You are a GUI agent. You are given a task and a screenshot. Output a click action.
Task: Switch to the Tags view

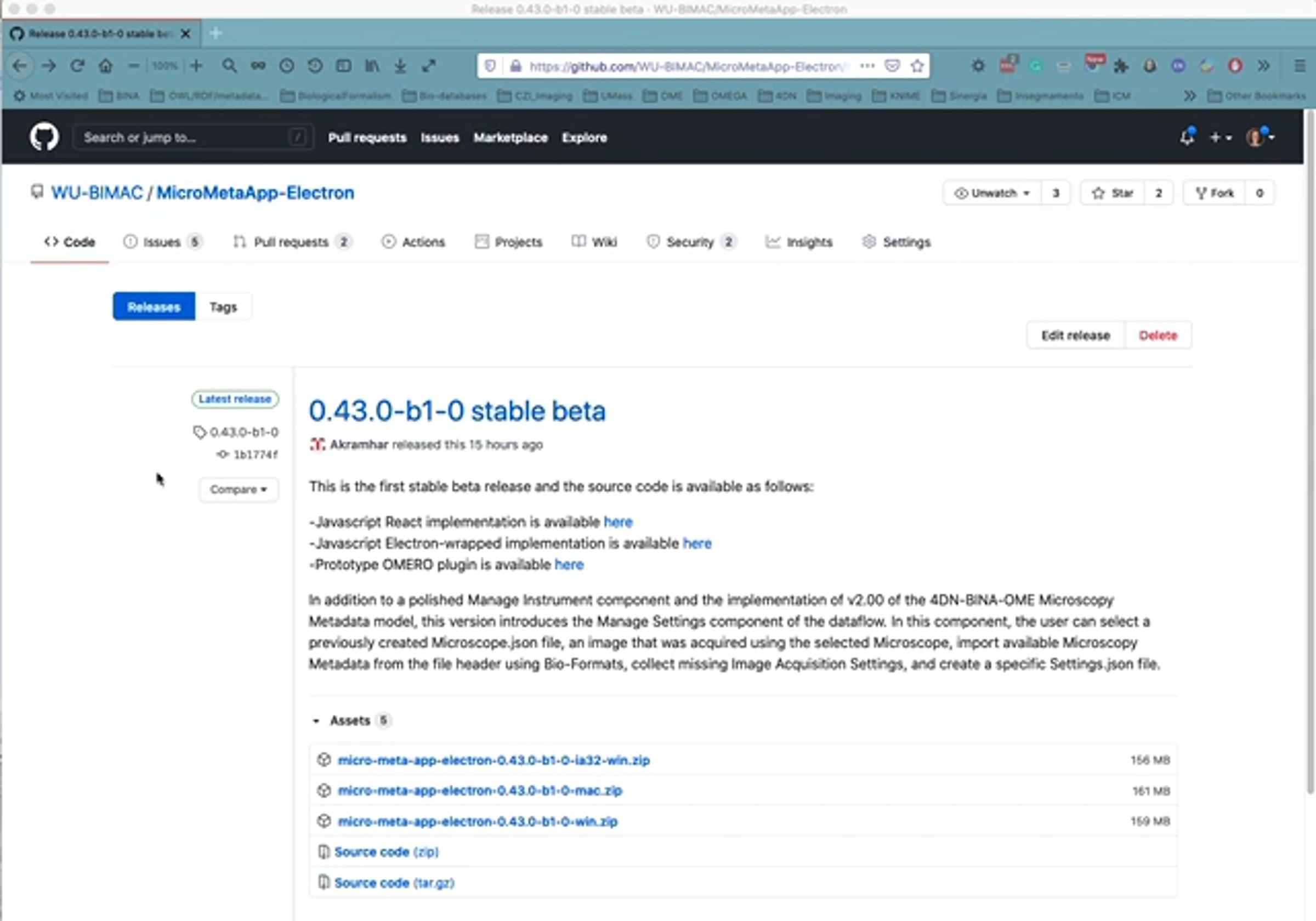click(223, 306)
